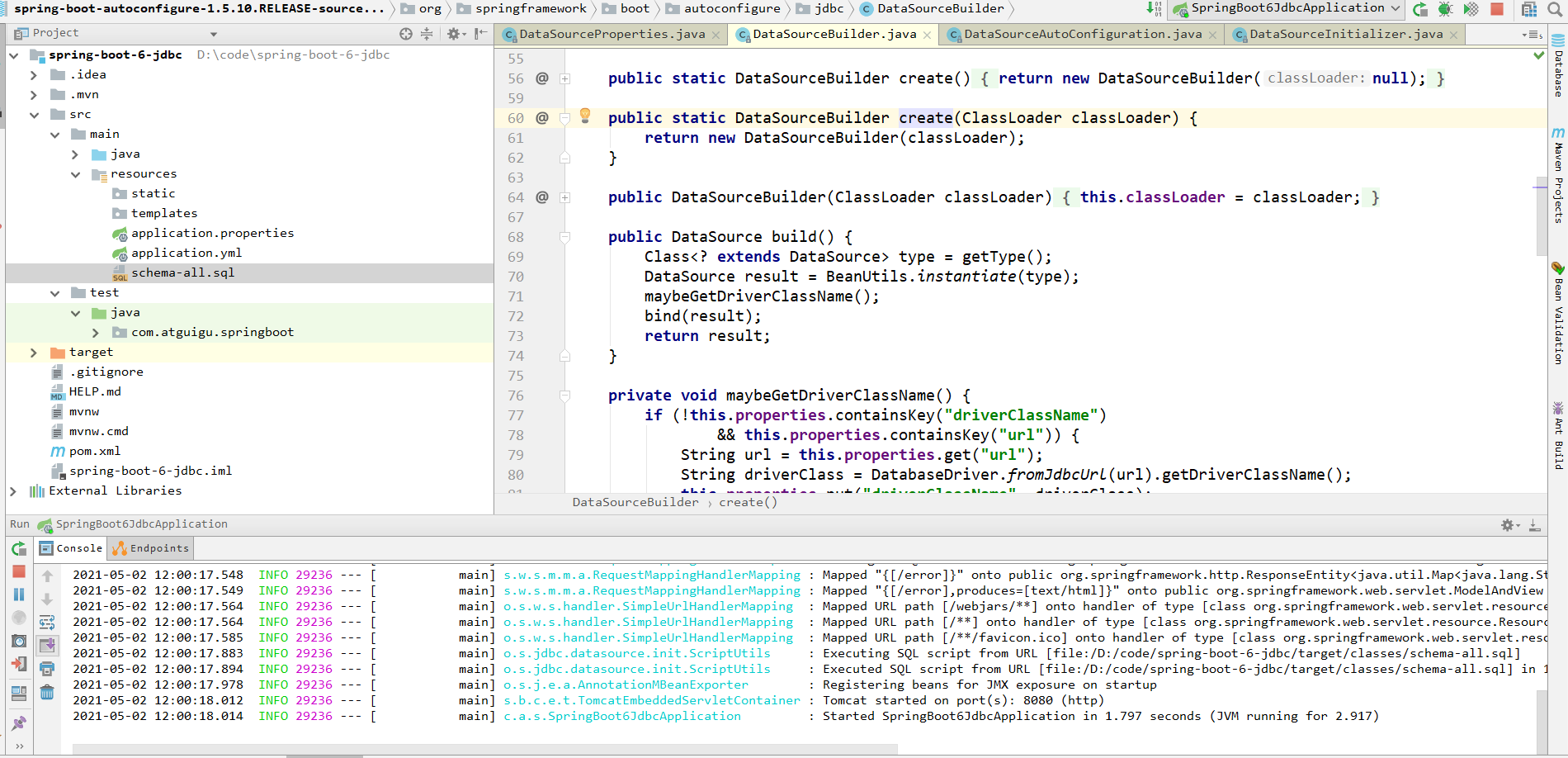The height and width of the screenshot is (758, 1568).
Task: Click the Make Project binary arrow icon
Action: tap(1154, 9)
